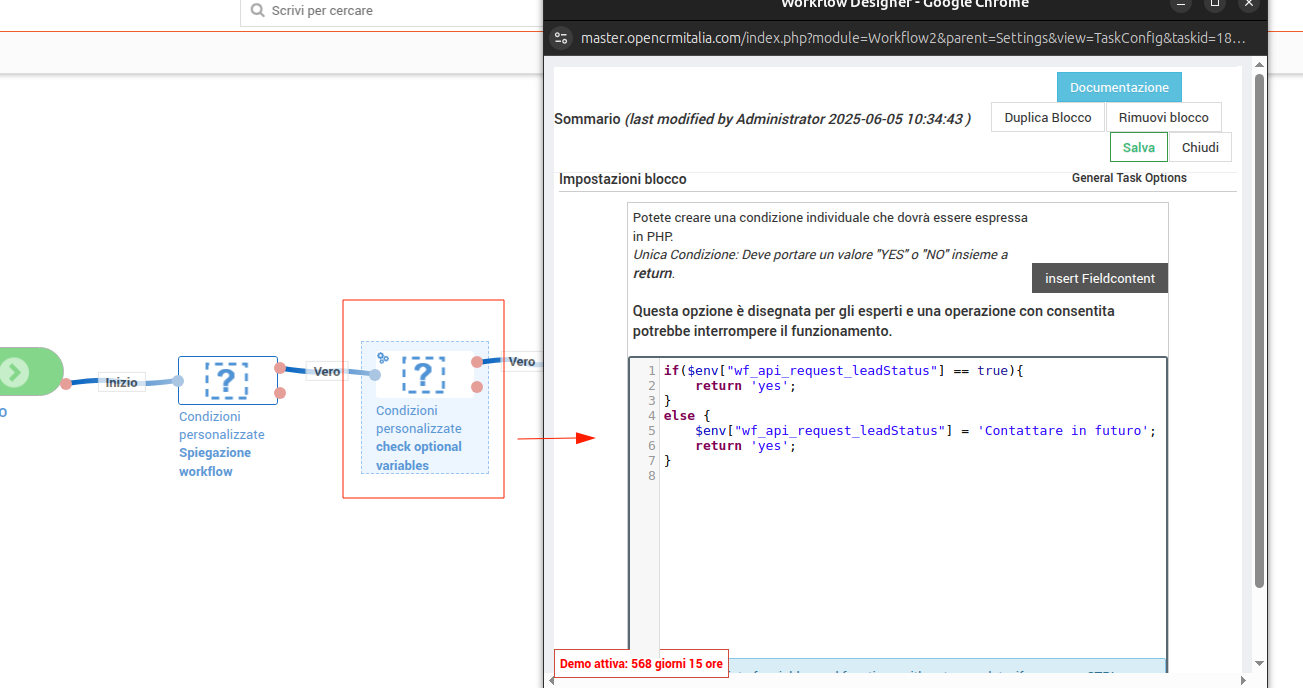This screenshot has width=1303, height=688.
Task: Click small gear icon on check optional variables block
Action: [383, 357]
